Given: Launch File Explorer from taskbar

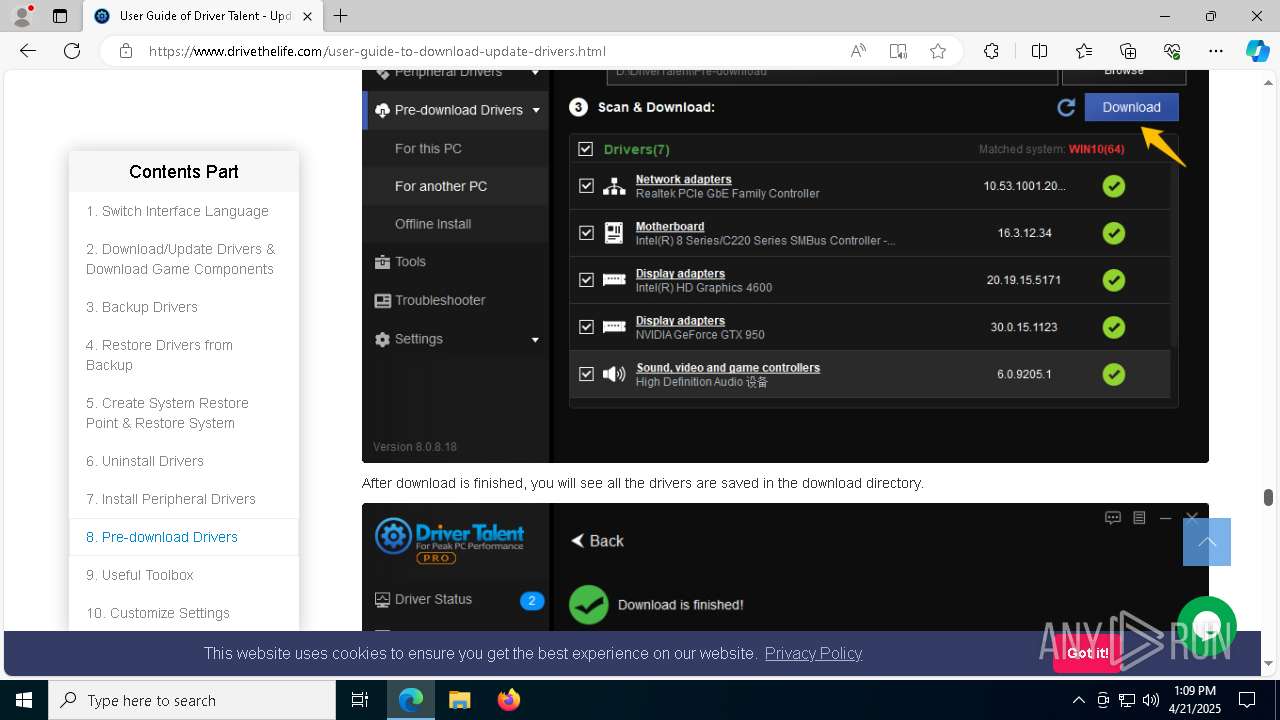Looking at the screenshot, I should [459, 700].
